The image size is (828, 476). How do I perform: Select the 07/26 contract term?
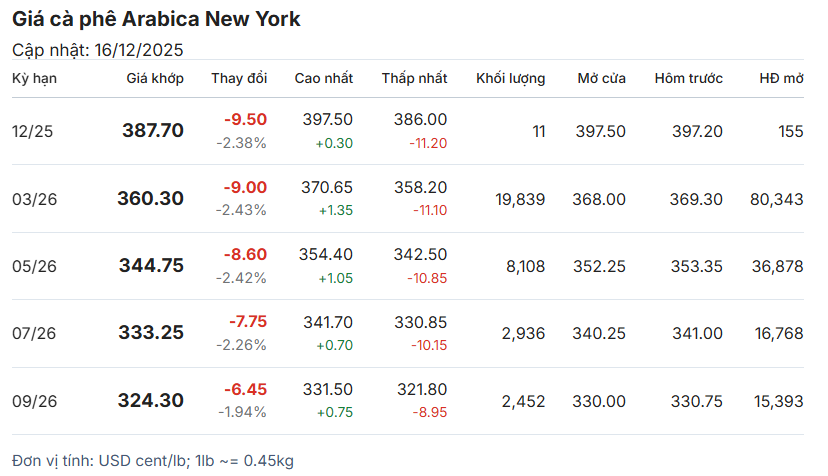35,334
